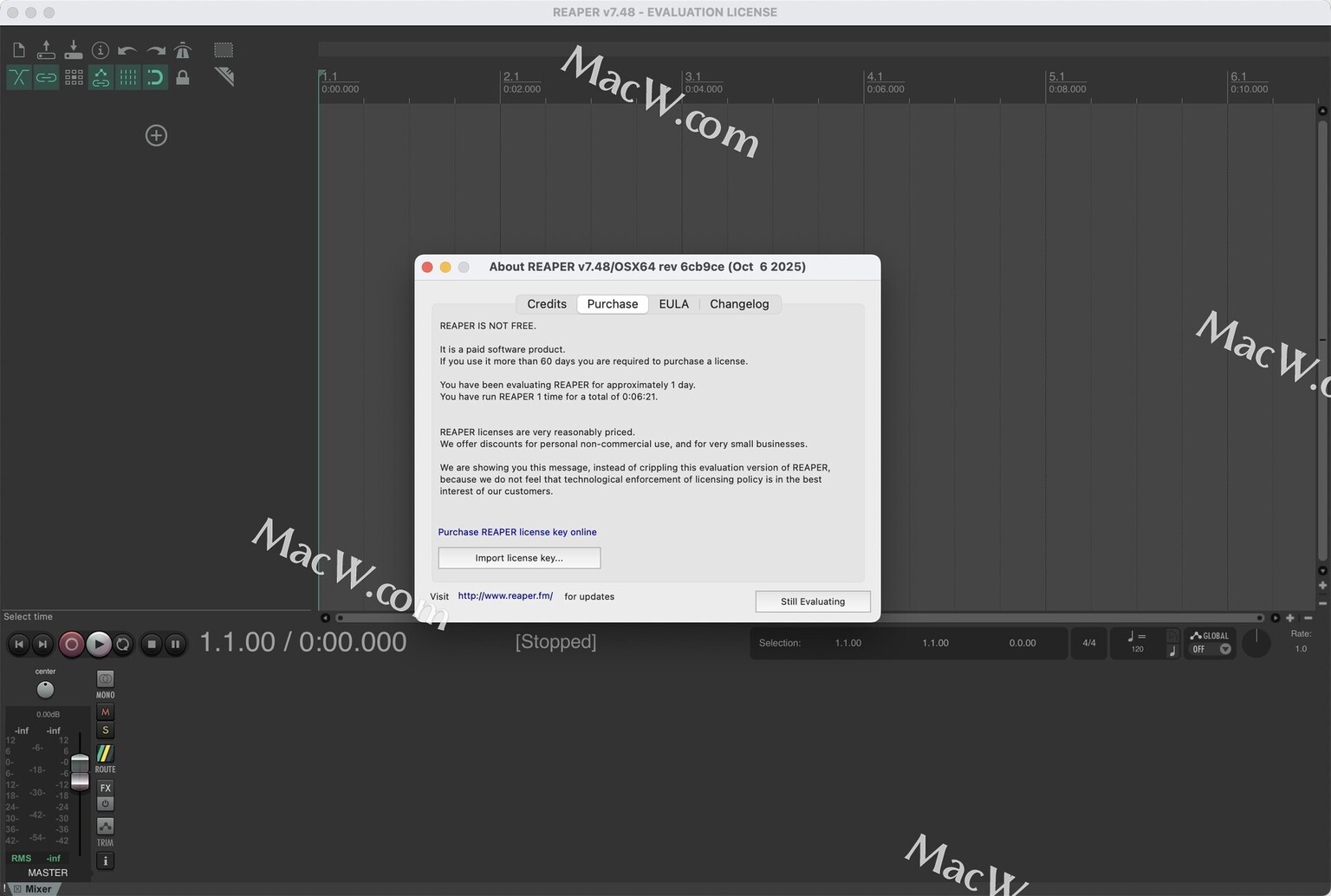Open the http://www.reaper.fm/ link
Screen dimensions: 1331x896
[505, 596]
